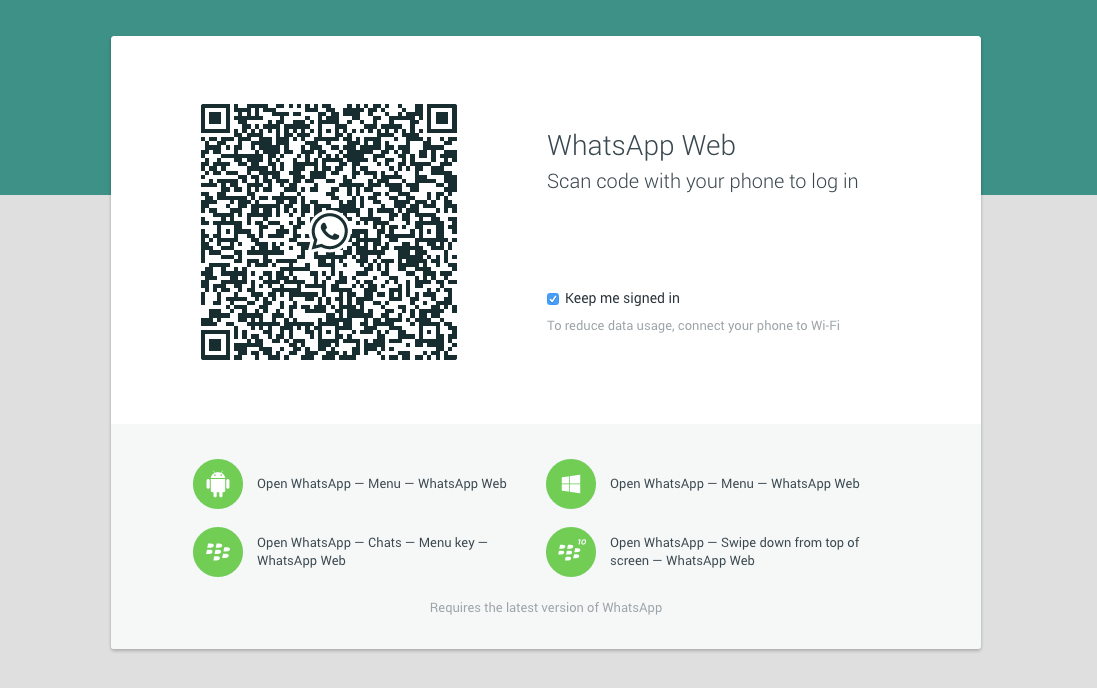Click the "WhatsApp Web" heading
The height and width of the screenshot is (688, 1097).
[x=641, y=146]
